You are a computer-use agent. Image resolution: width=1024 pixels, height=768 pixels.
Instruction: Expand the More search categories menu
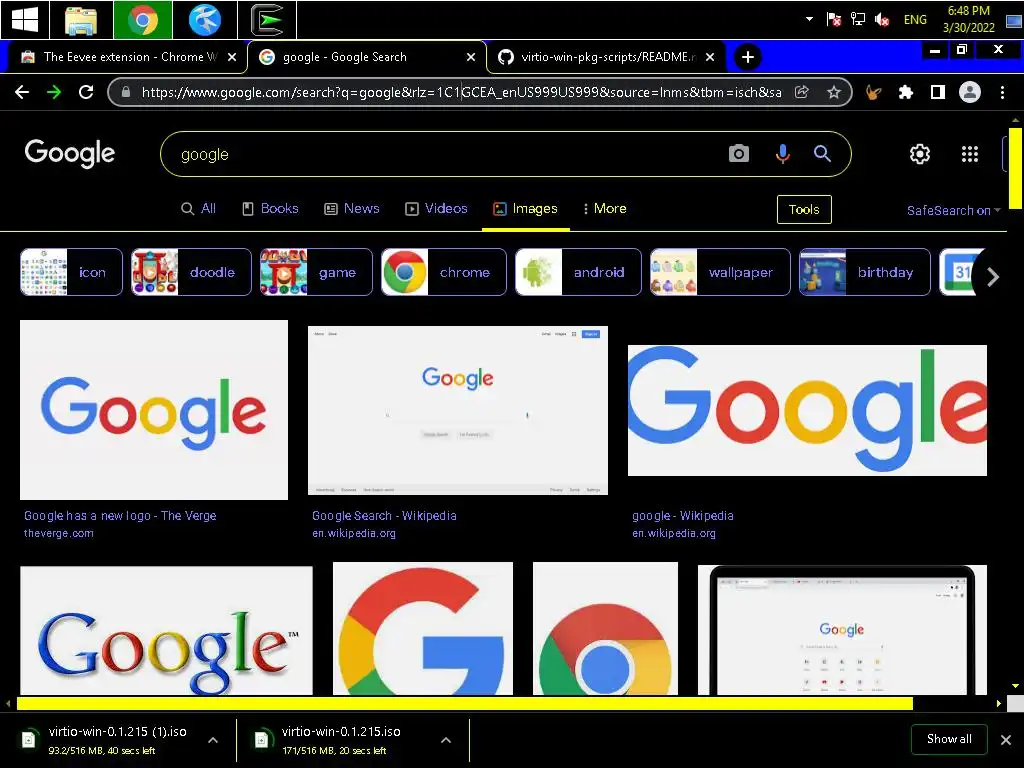point(605,208)
